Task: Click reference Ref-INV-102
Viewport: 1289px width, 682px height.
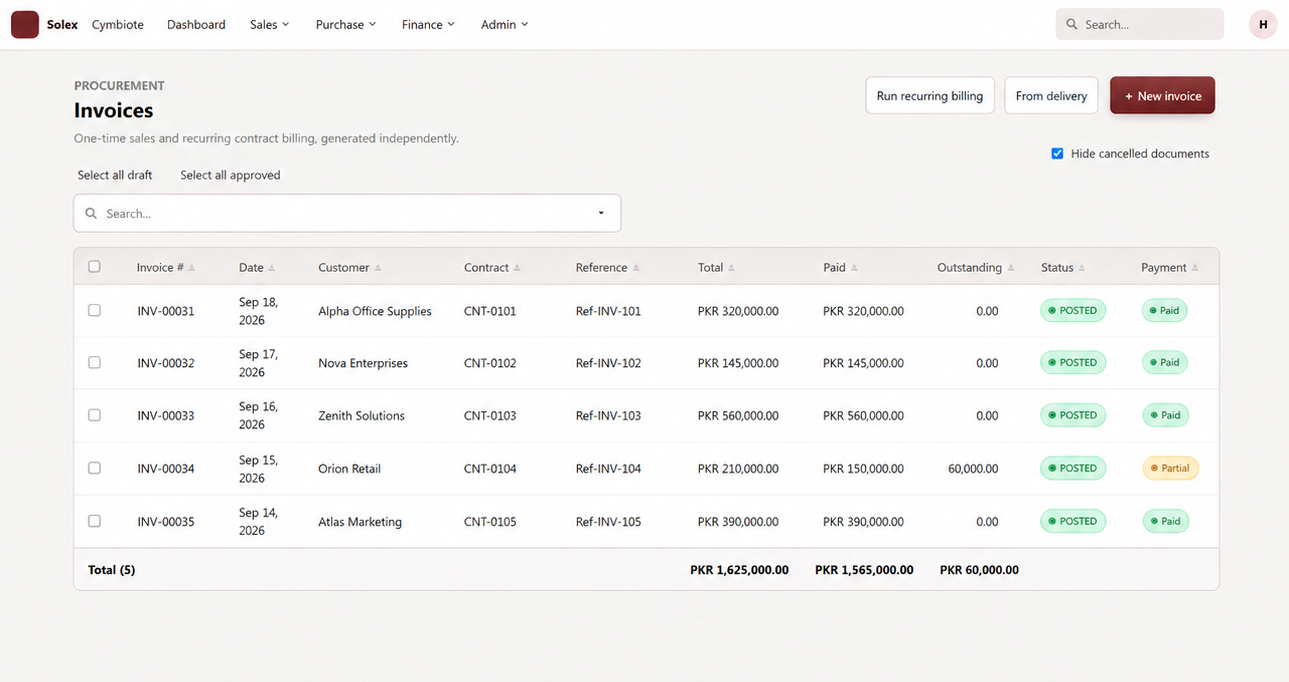Action: [x=608, y=363]
